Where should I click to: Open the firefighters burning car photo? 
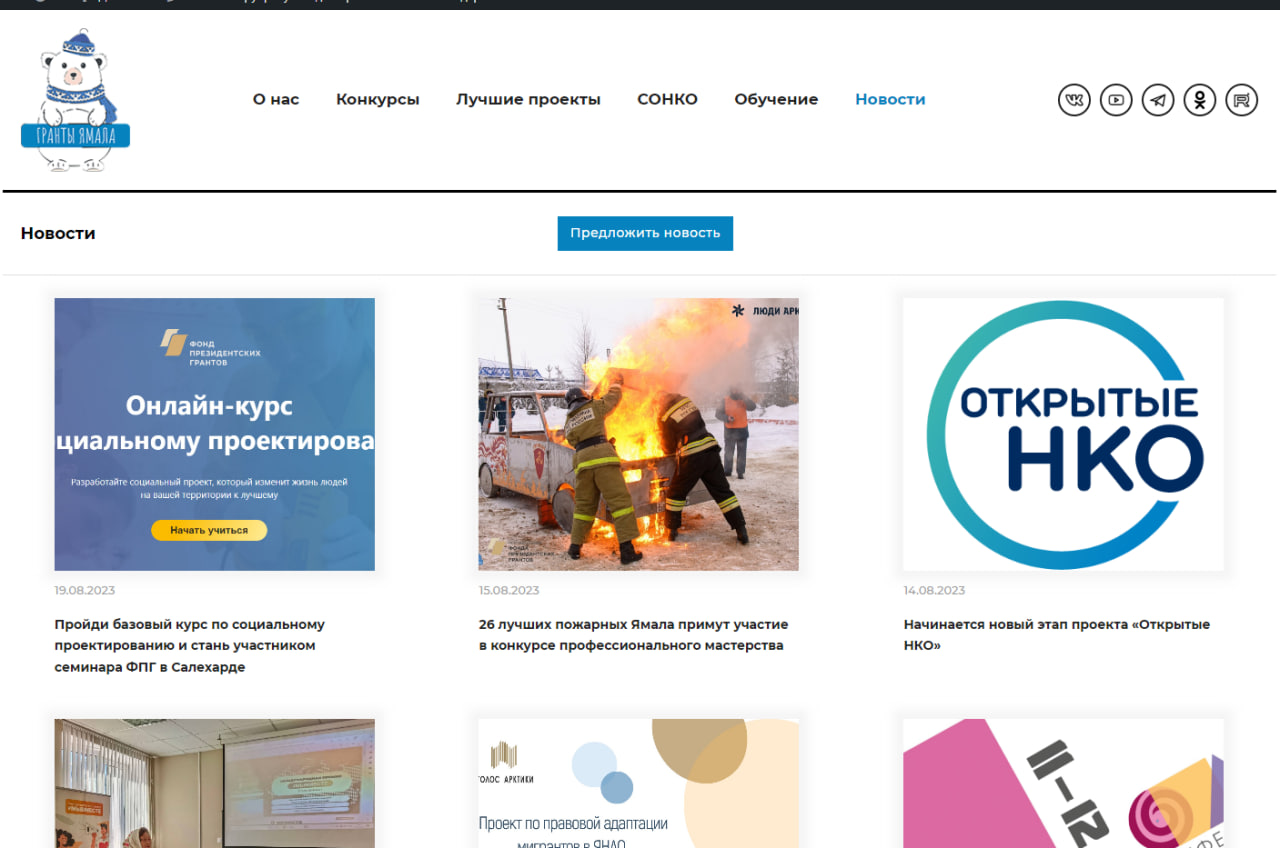tap(638, 434)
